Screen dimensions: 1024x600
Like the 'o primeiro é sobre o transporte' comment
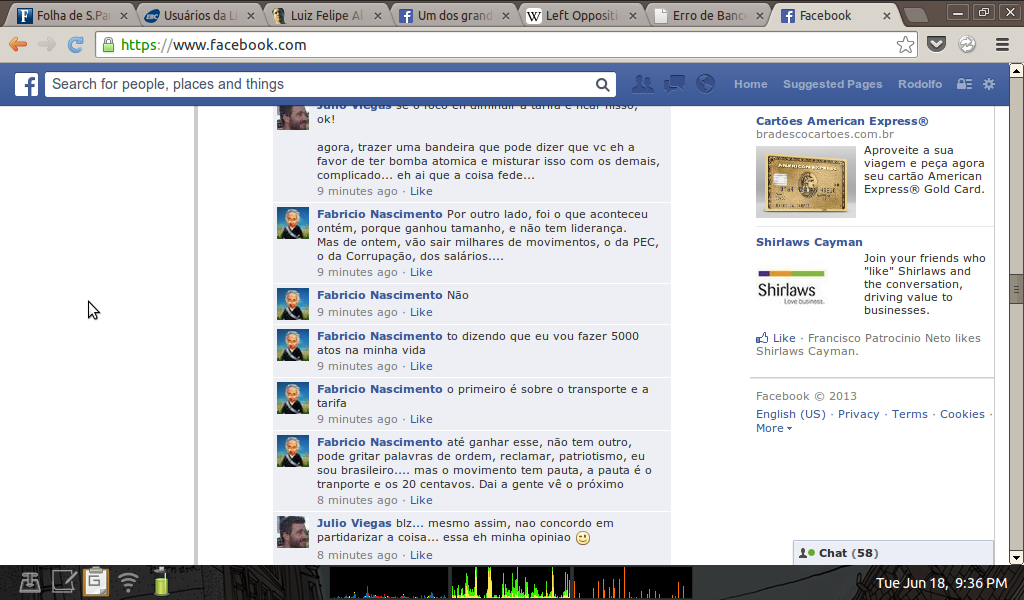coord(421,419)
